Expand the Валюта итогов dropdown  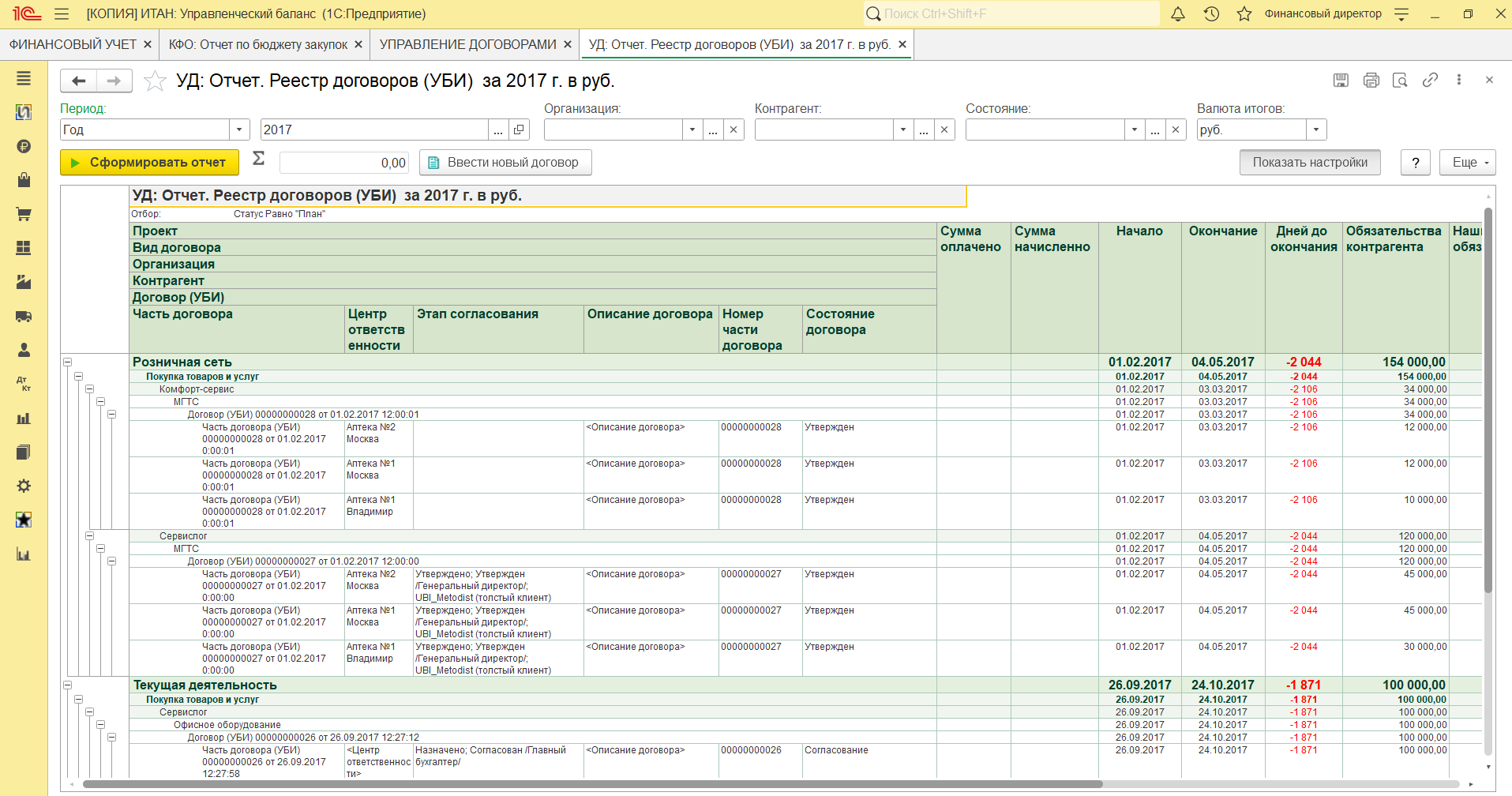[x=1315, y=130]
